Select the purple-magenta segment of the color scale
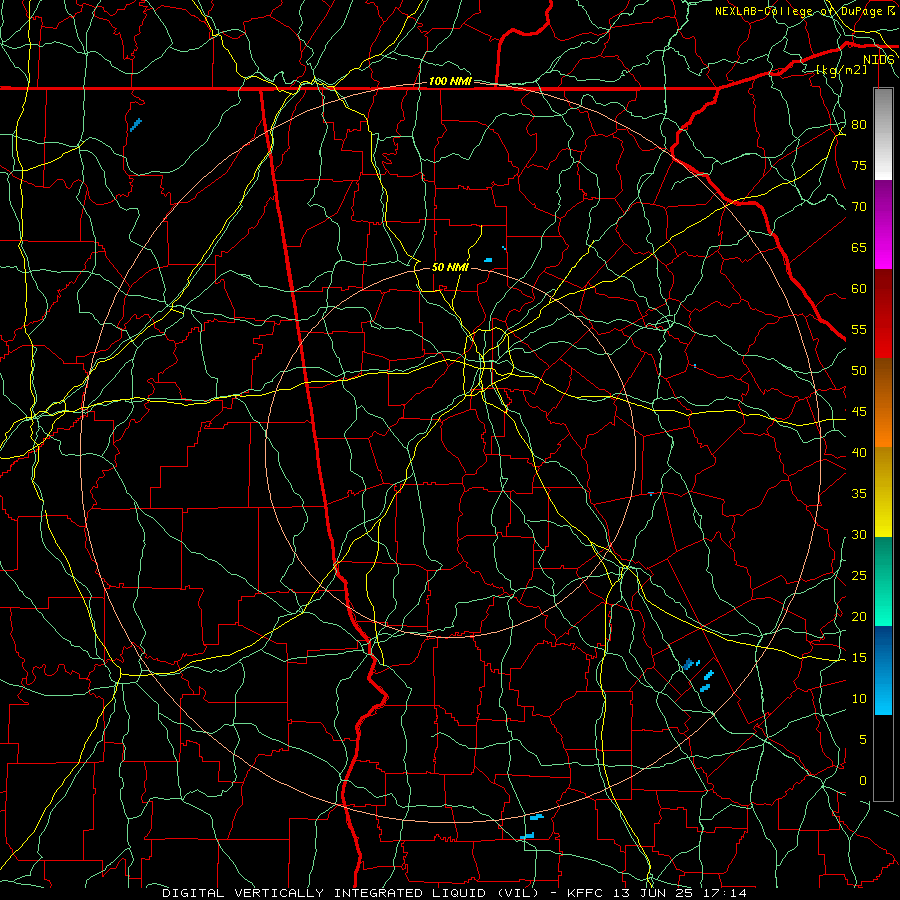 pyautogui.click(x=883, y=224)
